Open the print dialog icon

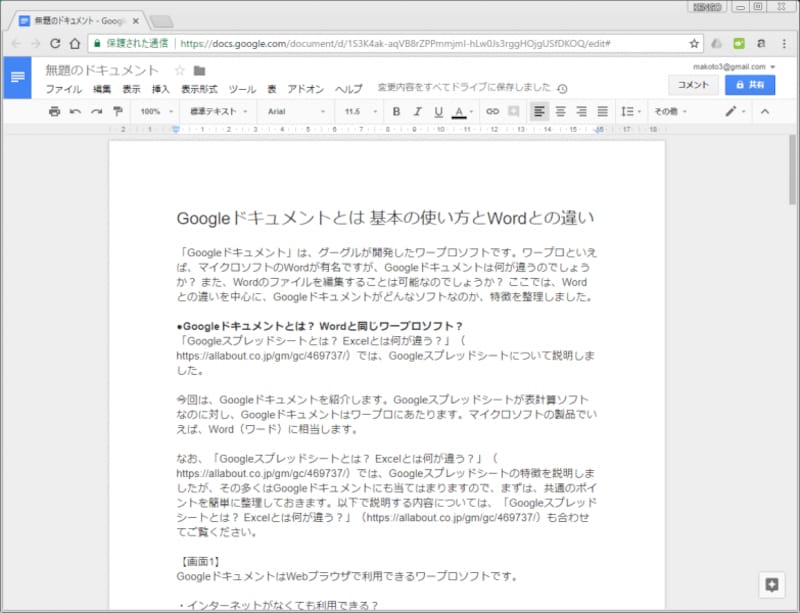(55, 112)
